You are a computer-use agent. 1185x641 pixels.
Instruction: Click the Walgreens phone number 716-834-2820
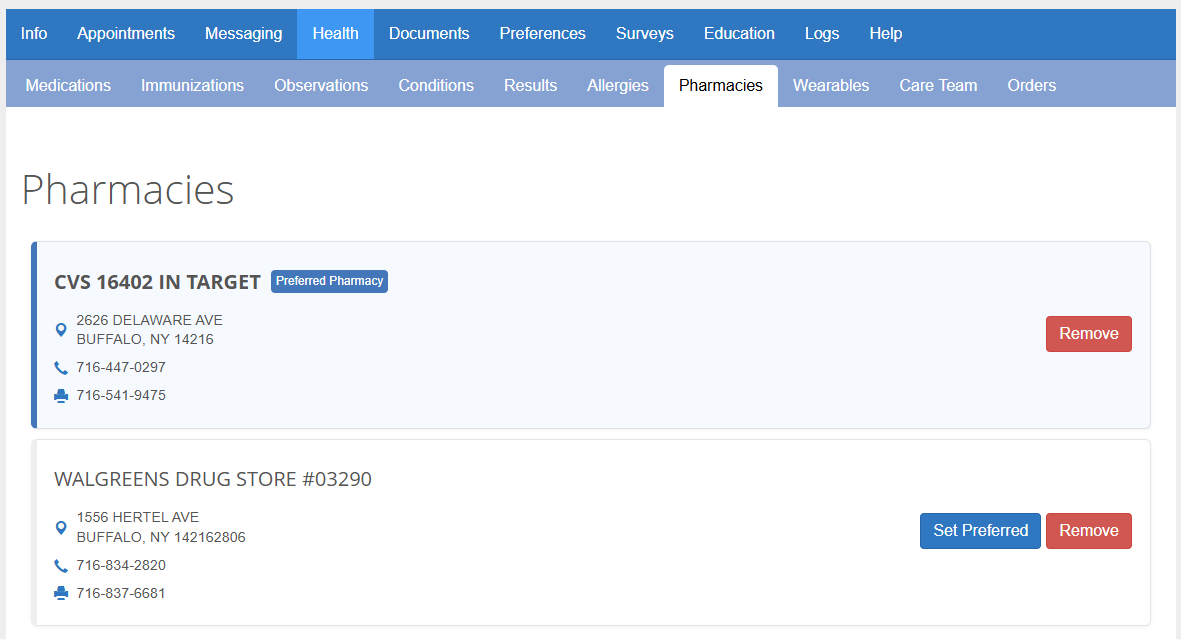[x=121, y=565]
